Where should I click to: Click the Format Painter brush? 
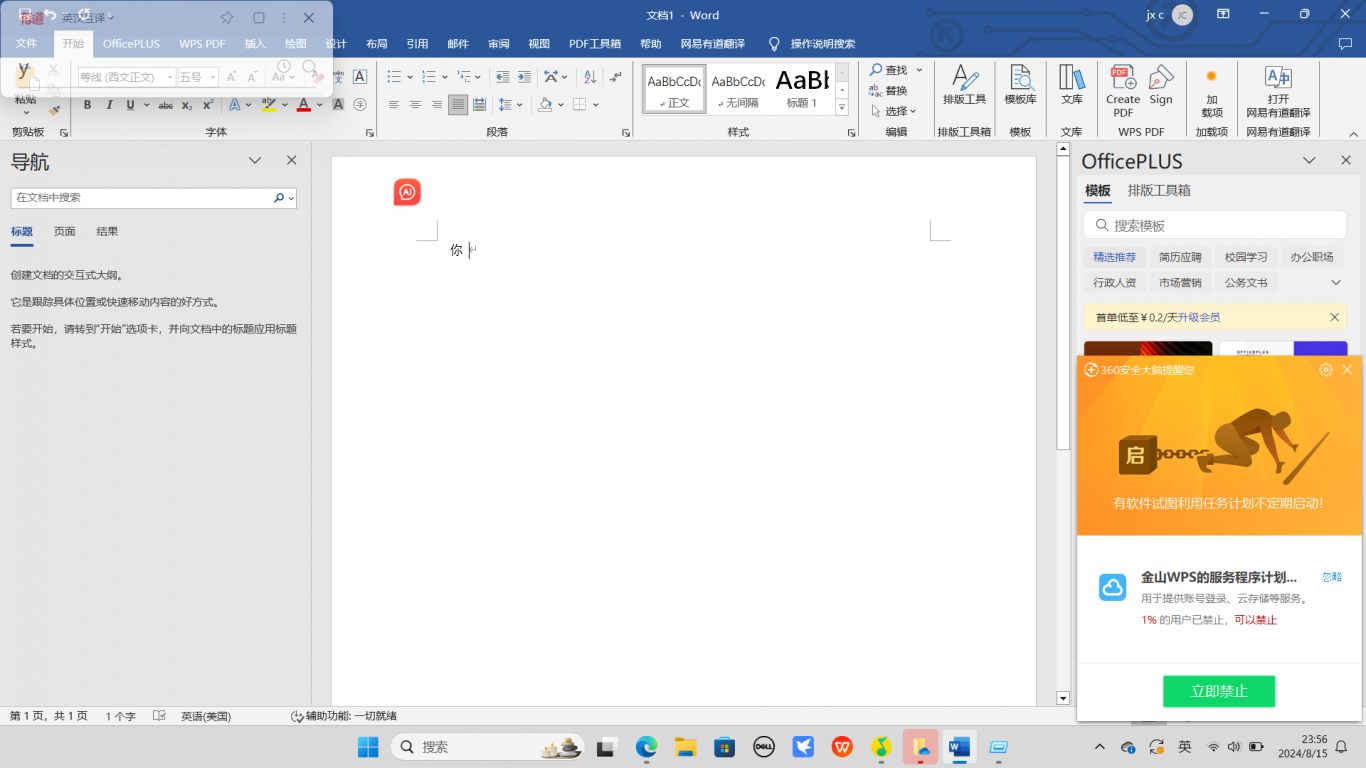click(x=54, y=110)
